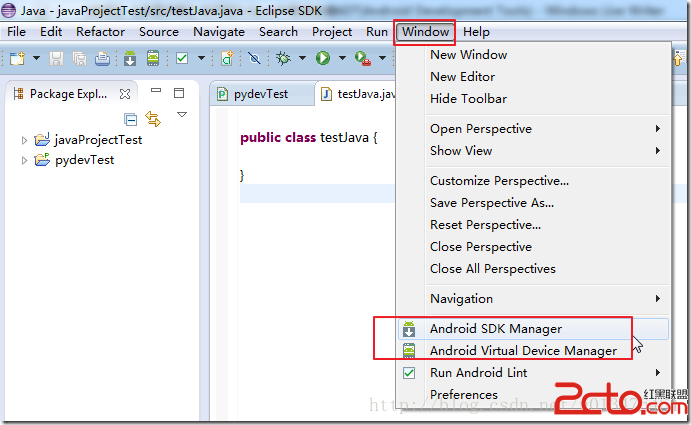Open the Navigate menu

(219, 32)
